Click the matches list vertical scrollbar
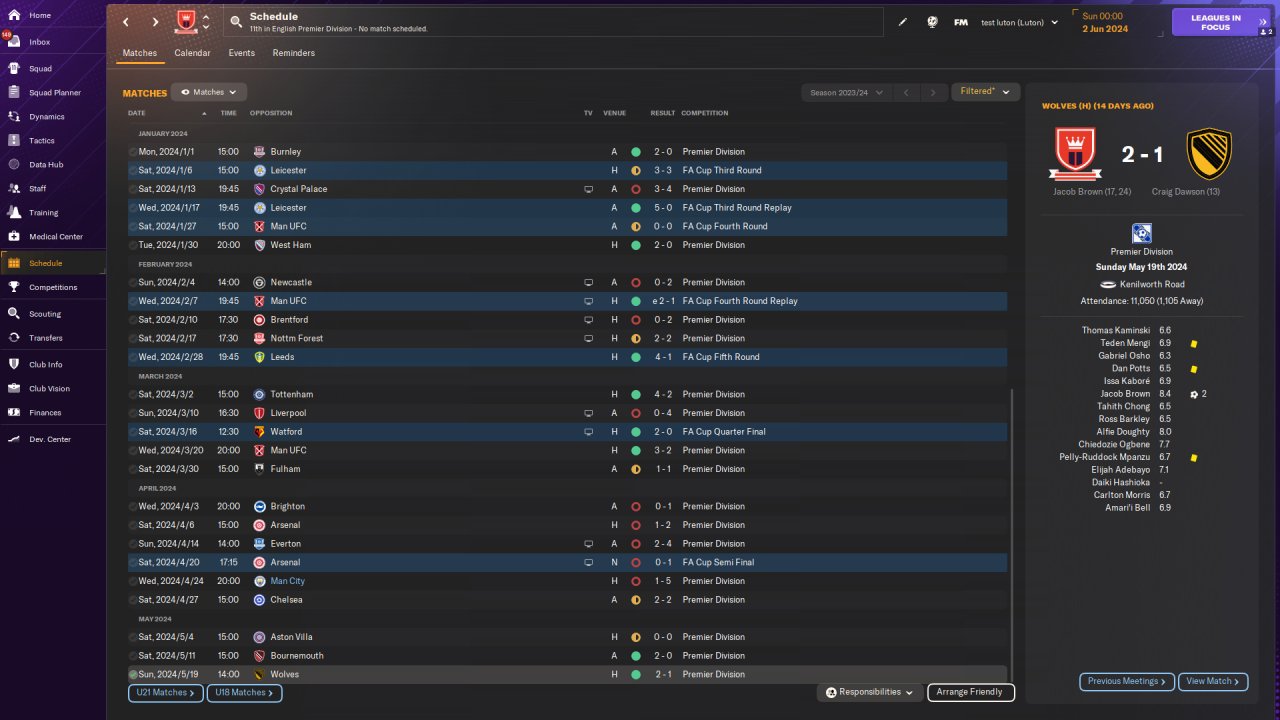Viewport: 1280px width, 720px height. click(x=1012, y=535)
